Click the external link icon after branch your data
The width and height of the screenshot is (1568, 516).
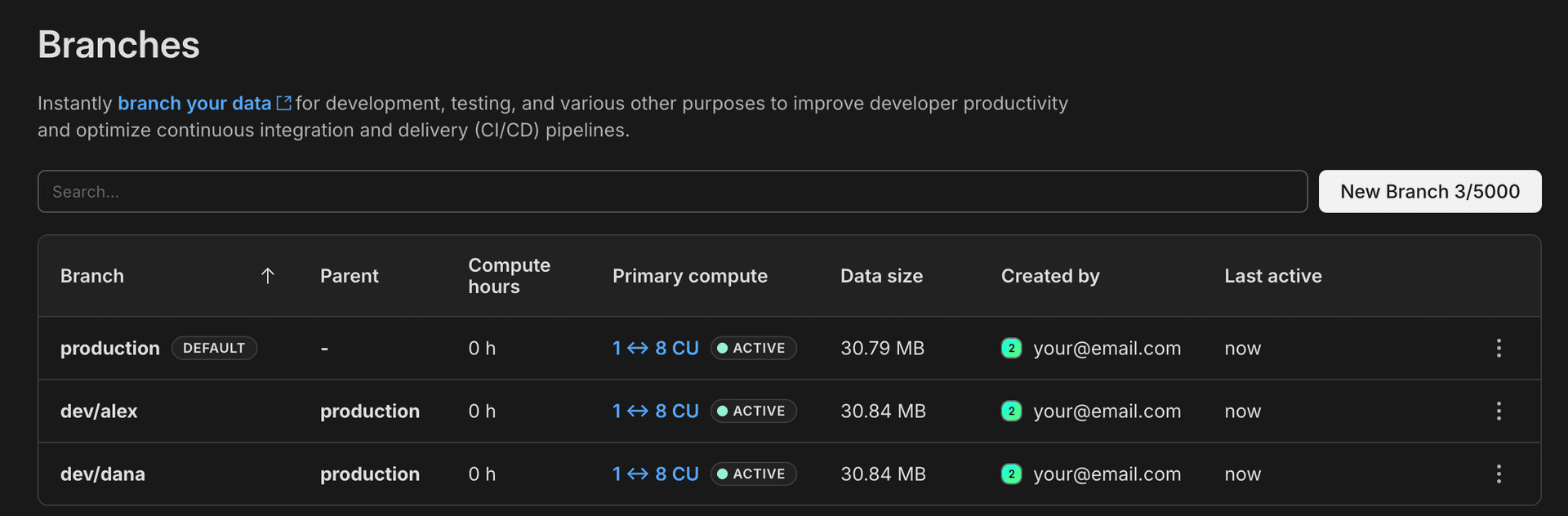pos(283,103)
